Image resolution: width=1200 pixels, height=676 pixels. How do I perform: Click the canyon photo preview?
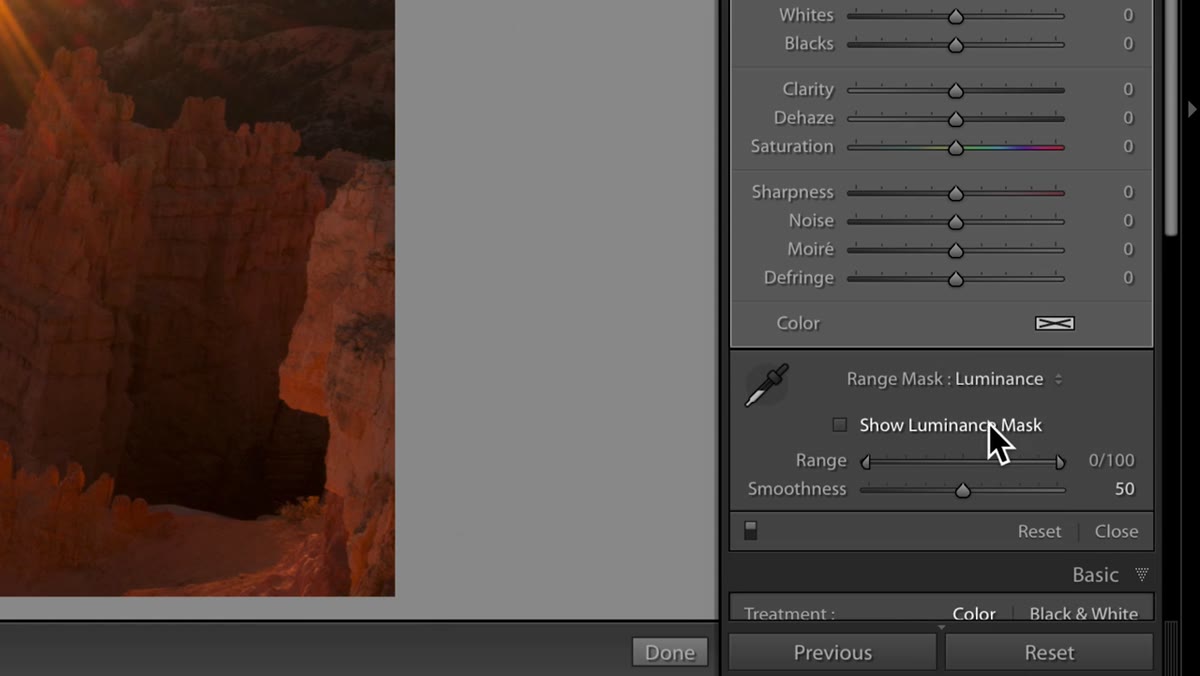pos(197,298)
